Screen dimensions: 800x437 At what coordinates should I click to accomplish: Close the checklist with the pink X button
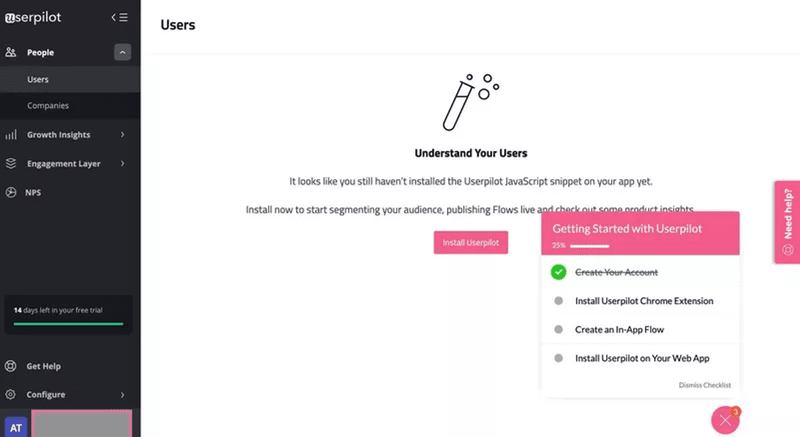(725, 421)
